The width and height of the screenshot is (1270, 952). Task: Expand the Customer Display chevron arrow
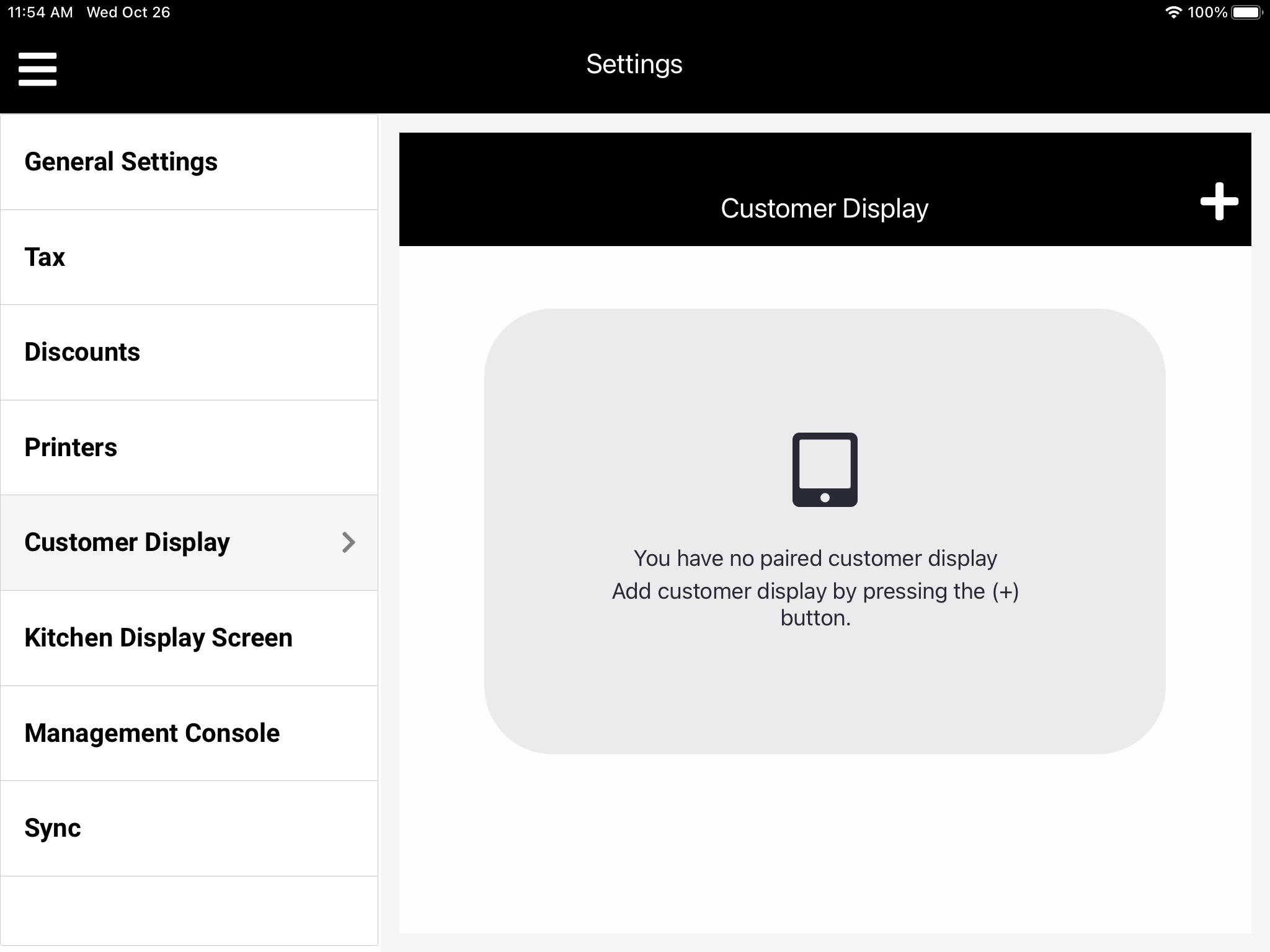349,542
